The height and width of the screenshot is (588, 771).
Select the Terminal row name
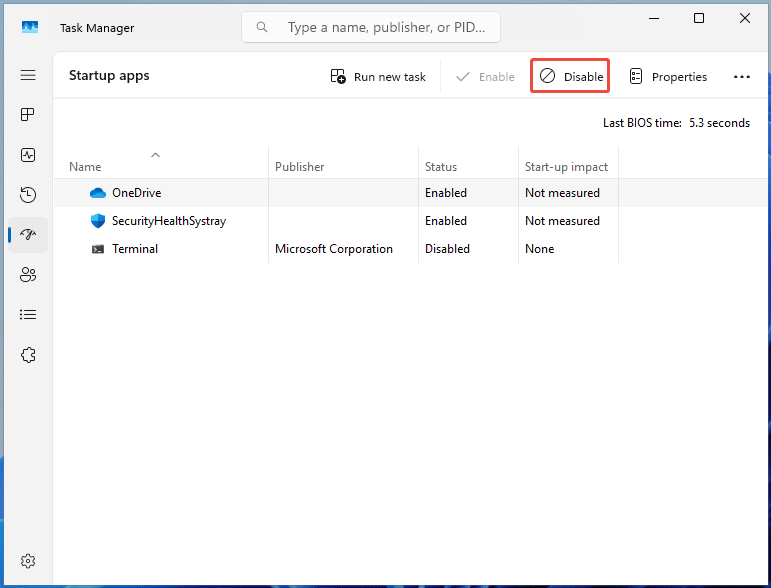click(135, 249)
